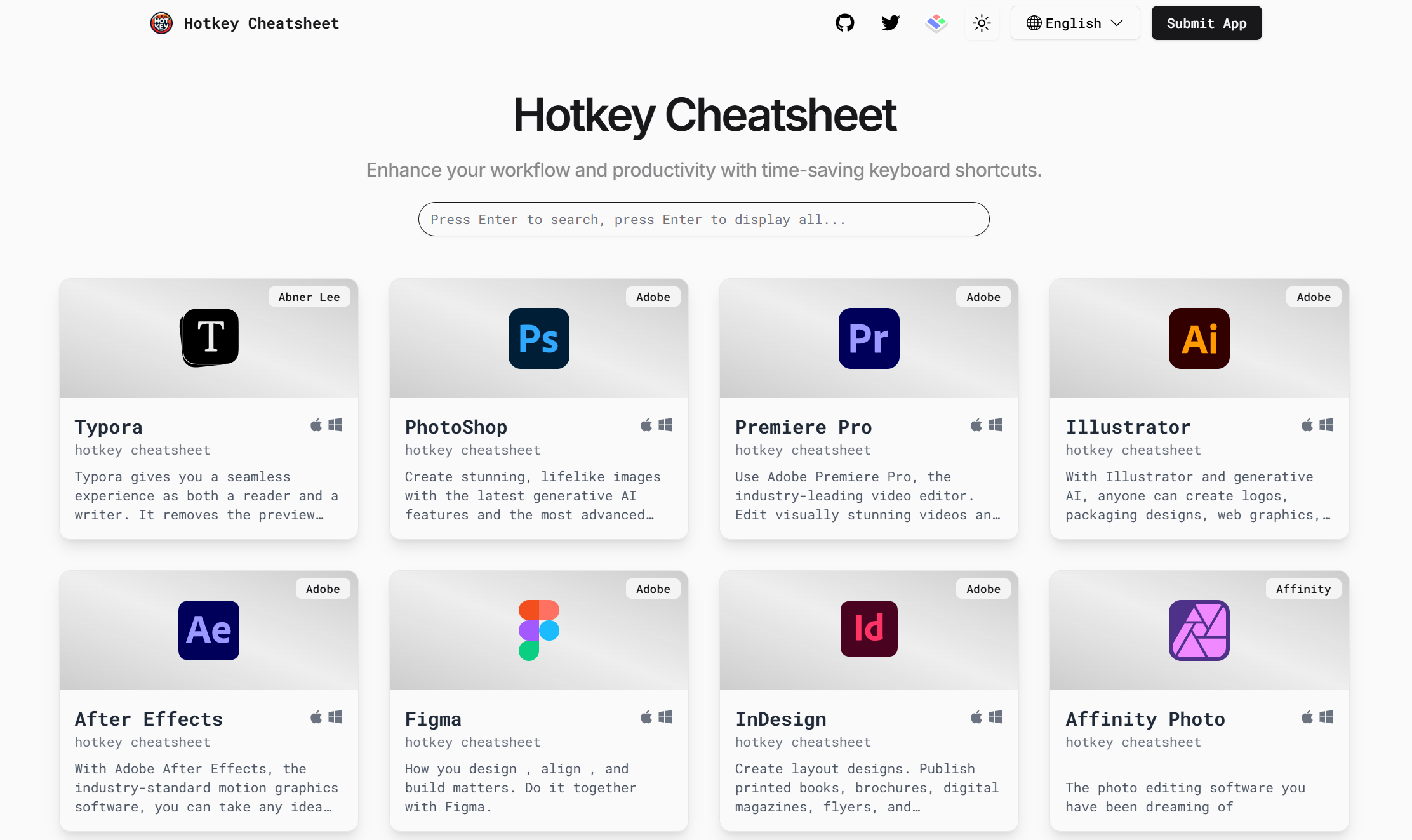Click the Premiere Pro description text
The height and width of the screenshot is (840, 1412).
point(868,496)
